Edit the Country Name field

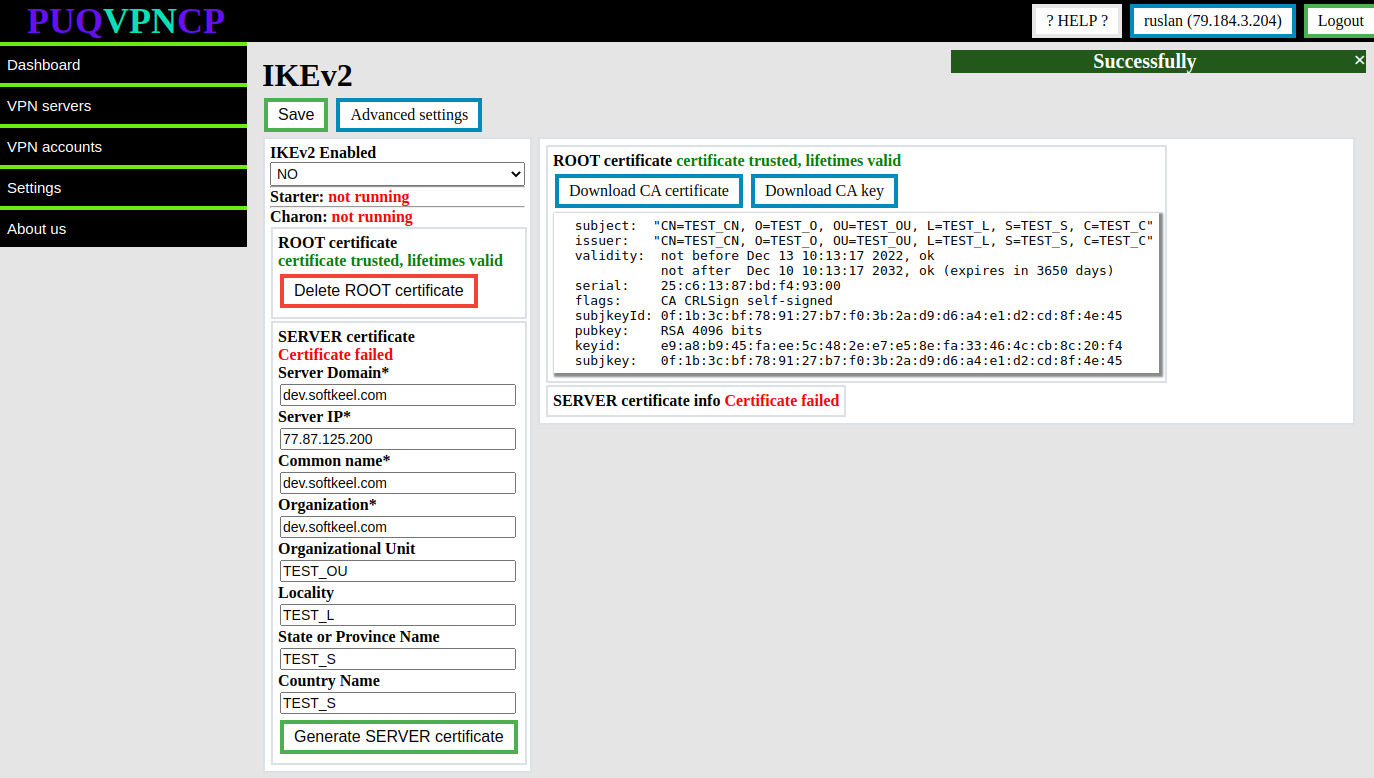click(397, 703)
